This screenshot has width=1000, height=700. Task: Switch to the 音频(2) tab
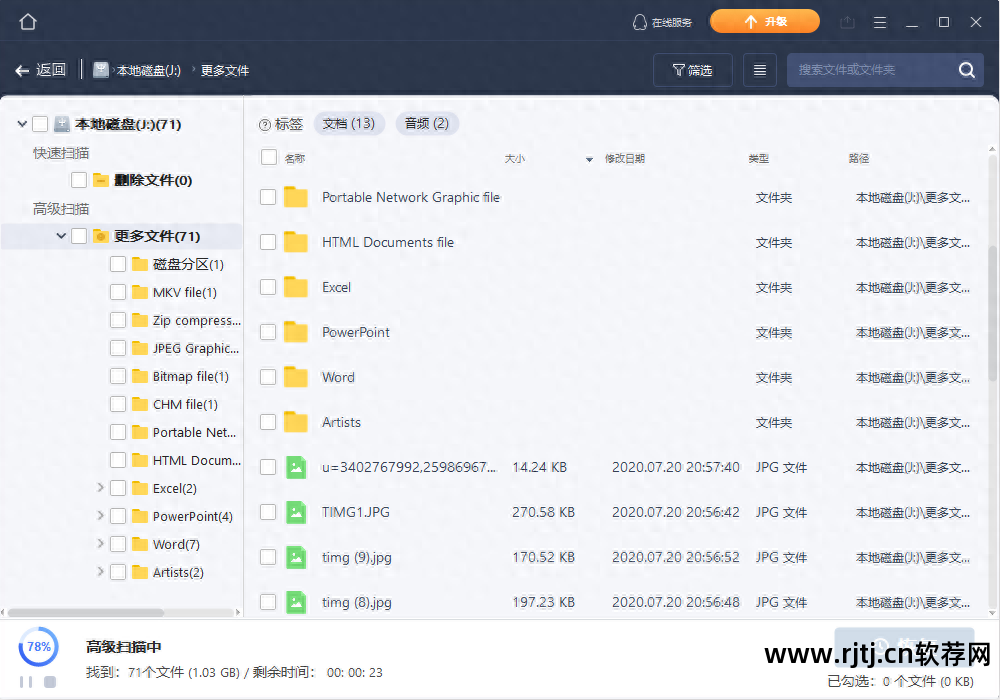(426, 124)
